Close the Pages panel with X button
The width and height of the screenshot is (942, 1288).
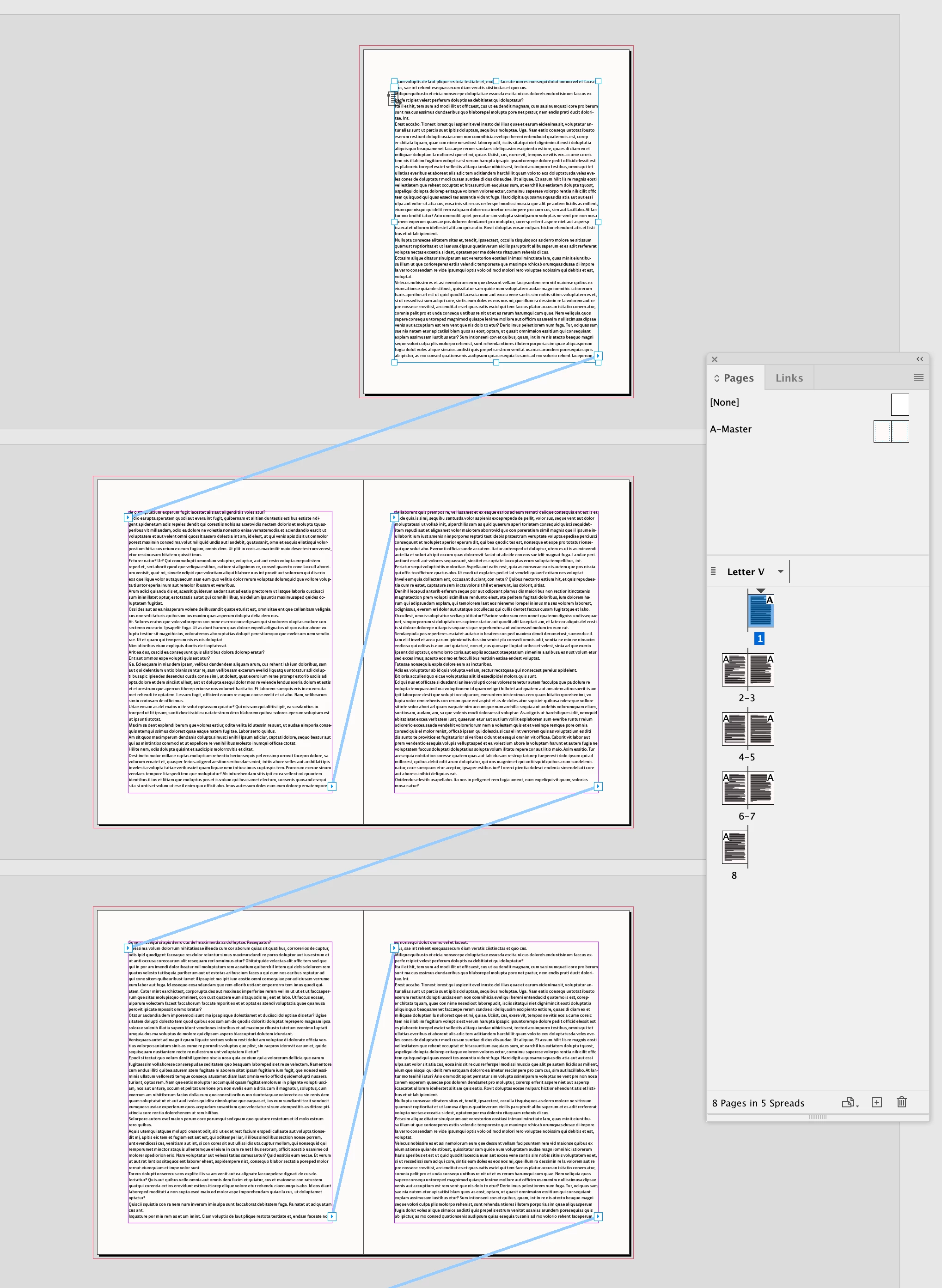715,359
